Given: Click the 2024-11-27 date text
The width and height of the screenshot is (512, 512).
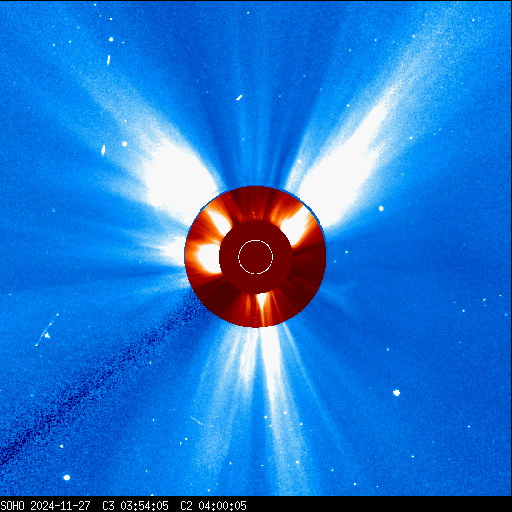Looking at the screenshot, I should point(60,506).
